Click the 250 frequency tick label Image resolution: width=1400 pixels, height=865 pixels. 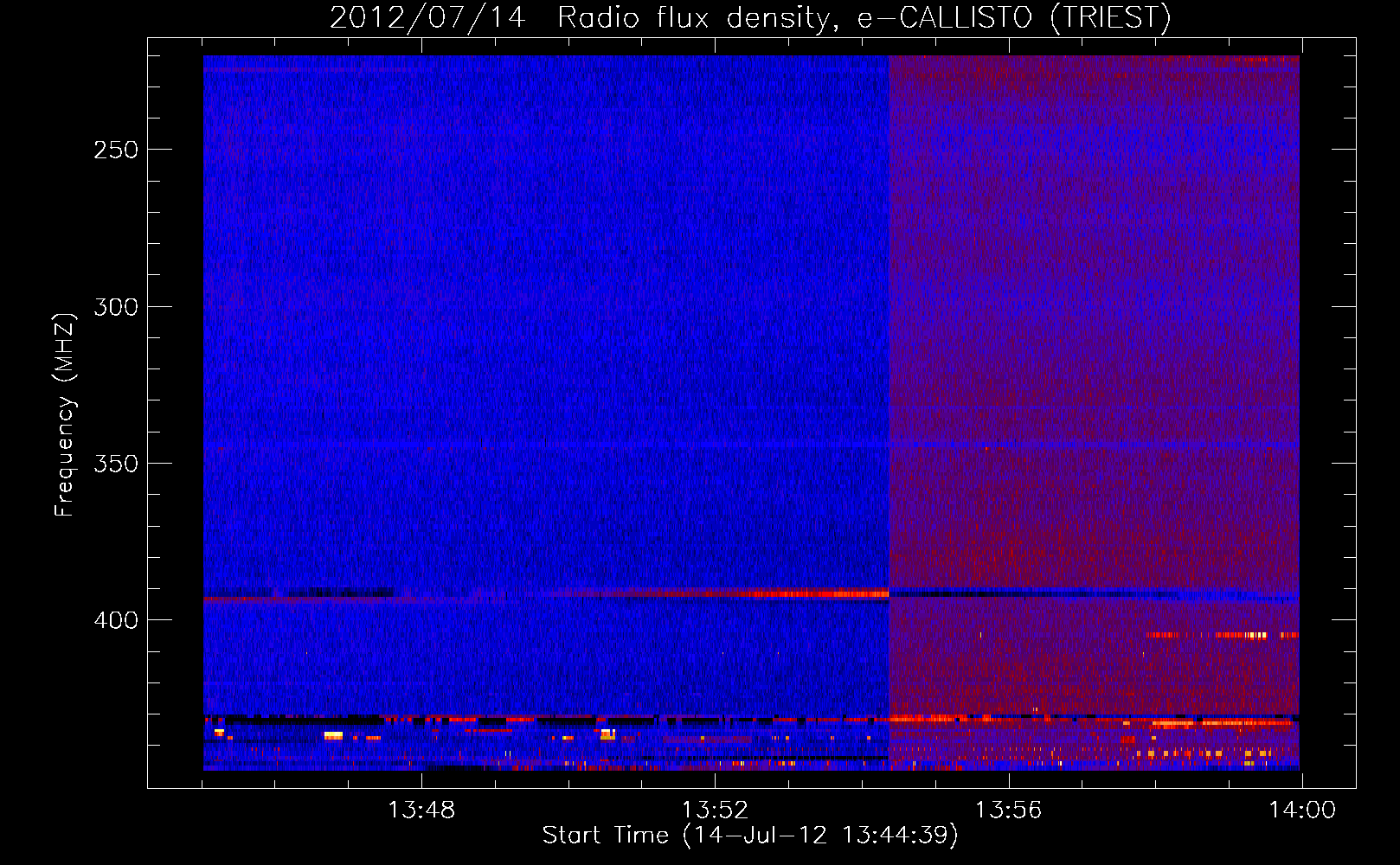[116, 150]
